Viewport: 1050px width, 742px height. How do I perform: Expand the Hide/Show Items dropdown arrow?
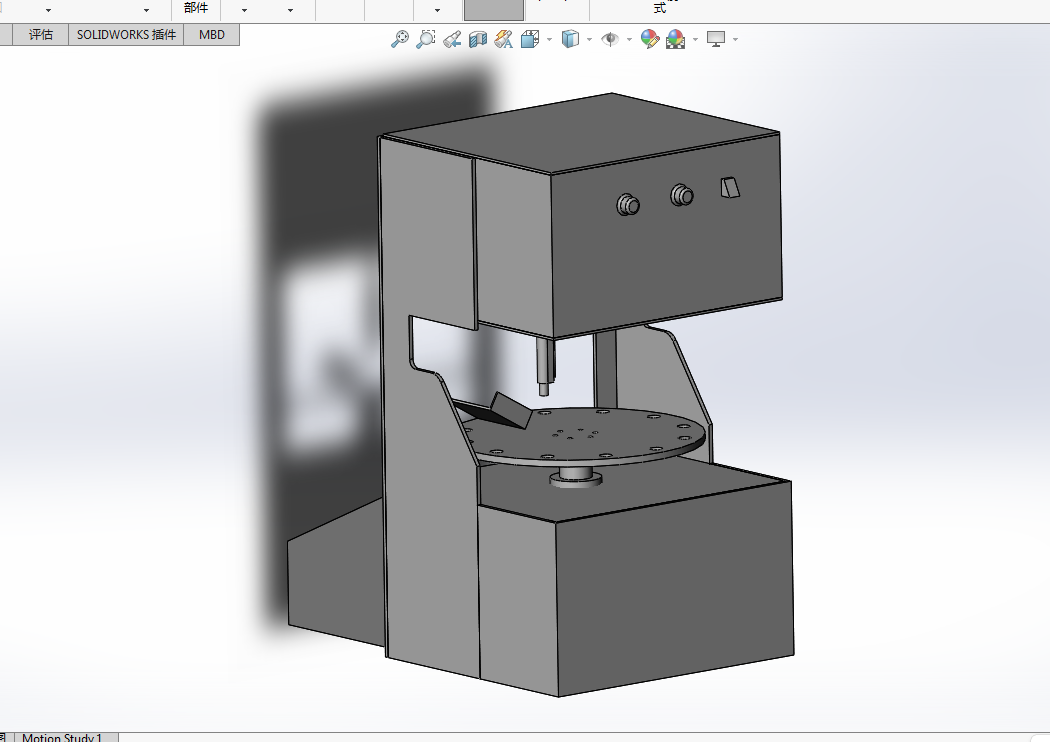(629, 40)
